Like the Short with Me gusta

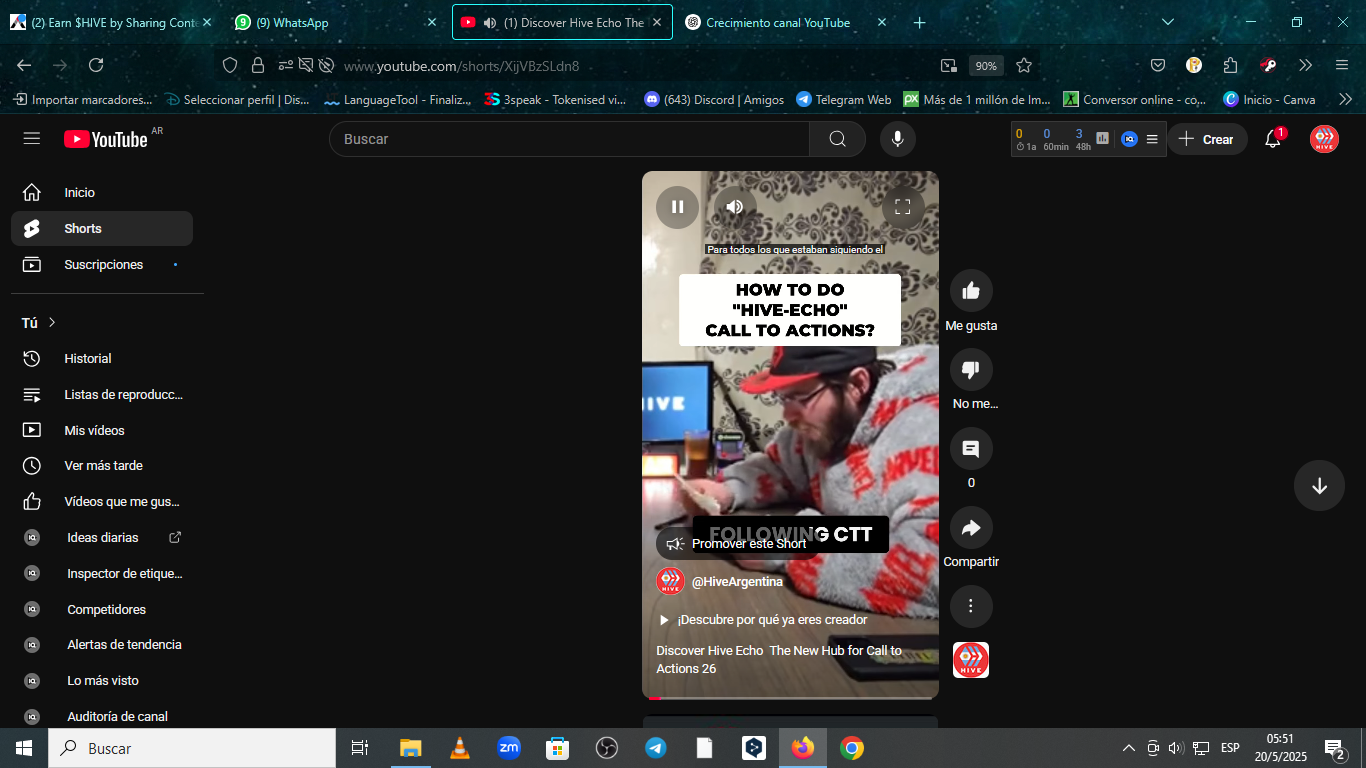971,291
